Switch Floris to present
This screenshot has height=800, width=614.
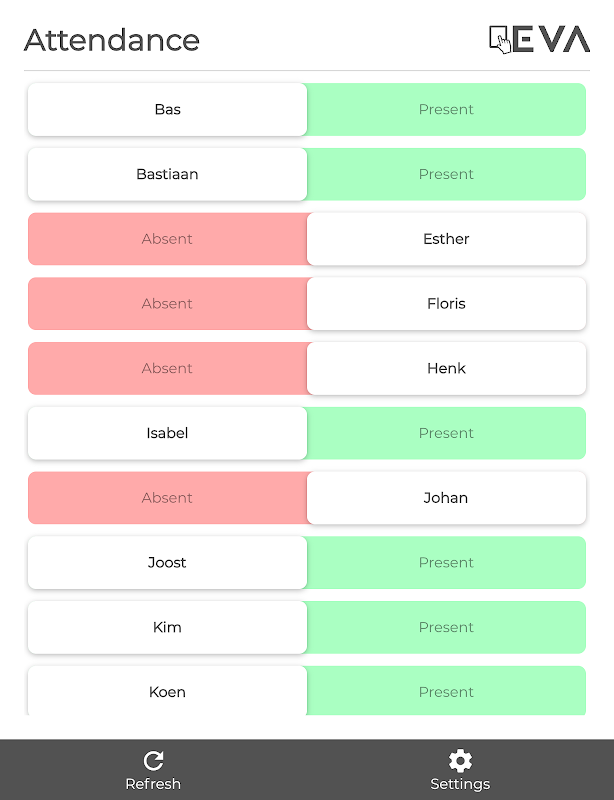[x=446, y=304]
